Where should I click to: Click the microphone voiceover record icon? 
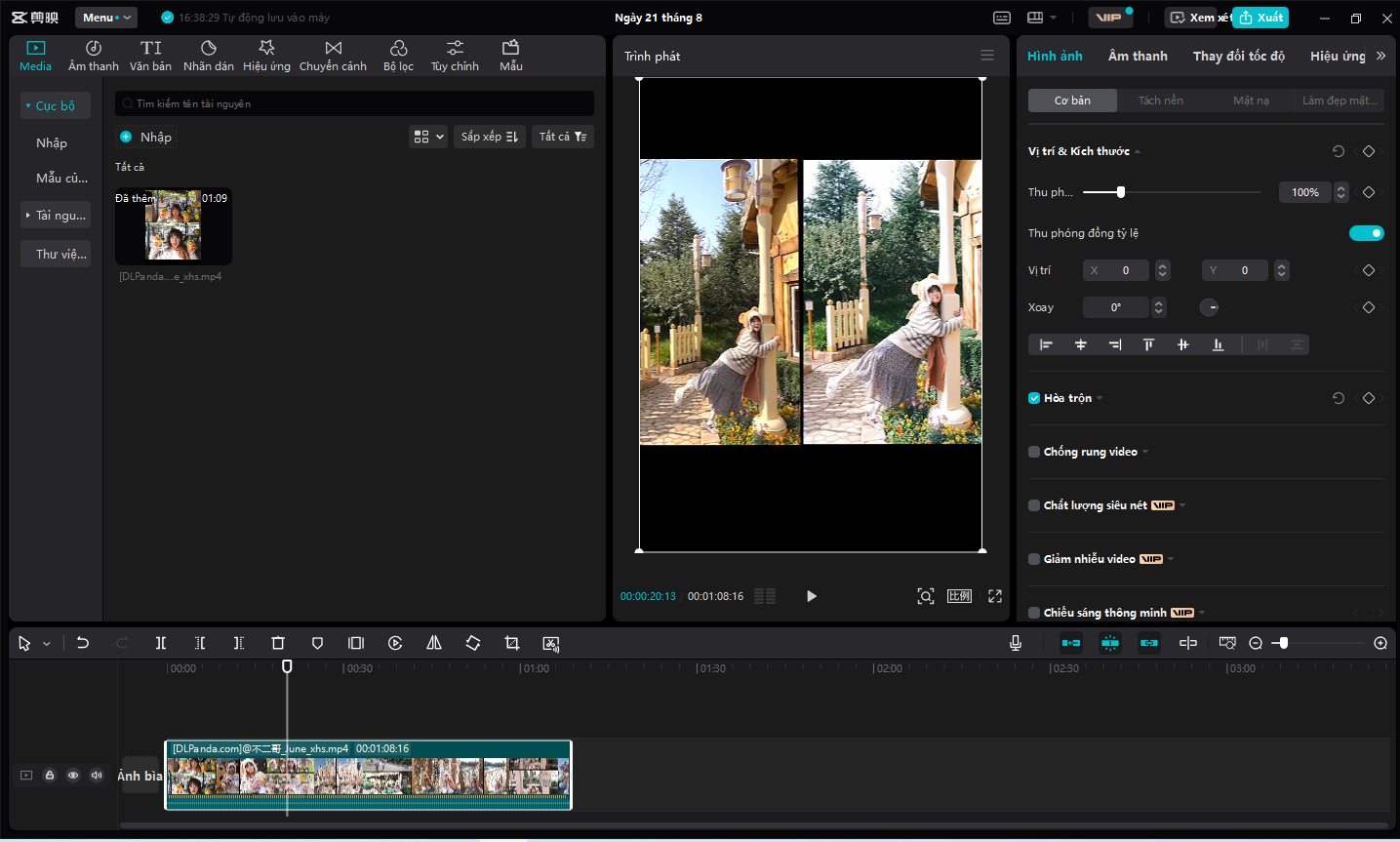pyautogui.click(x=1016, y=643)
